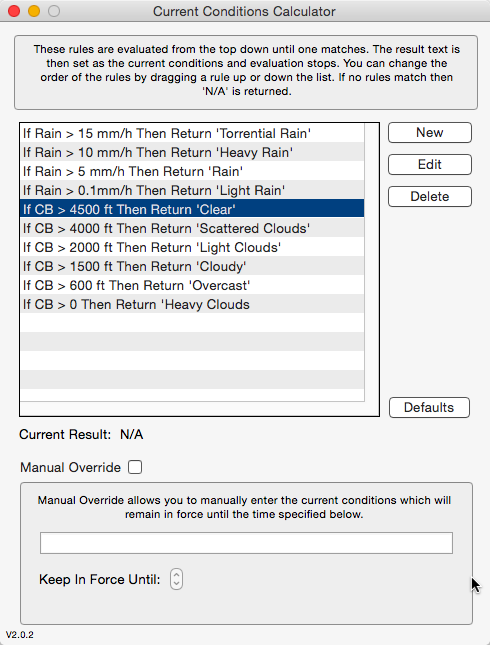Delete the selected rule

tap(430, 197)
